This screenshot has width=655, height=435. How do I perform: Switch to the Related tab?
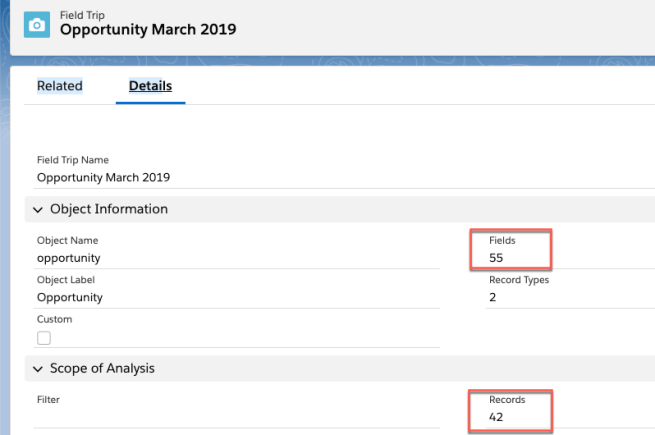pyautogui.click(x=59, y=86)
